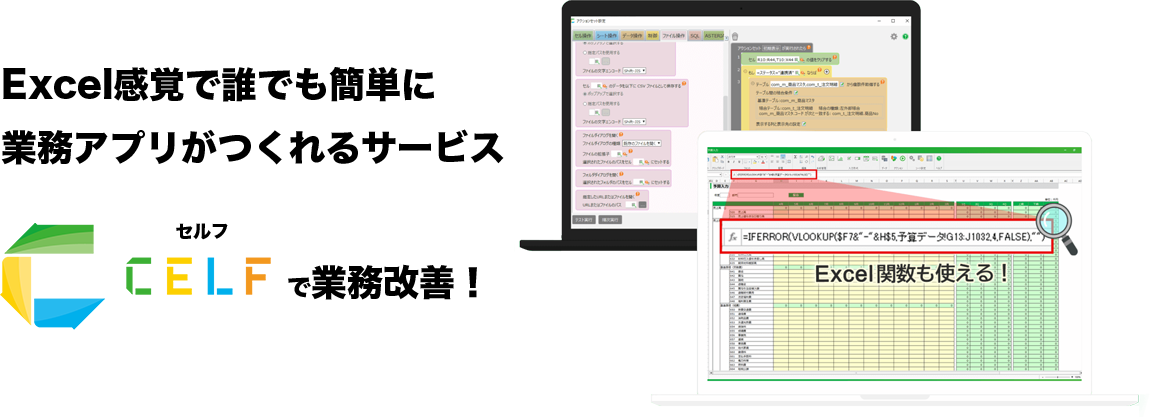Click the 補完実行 button
The image size is (1150, 417).
click(610, 220)
